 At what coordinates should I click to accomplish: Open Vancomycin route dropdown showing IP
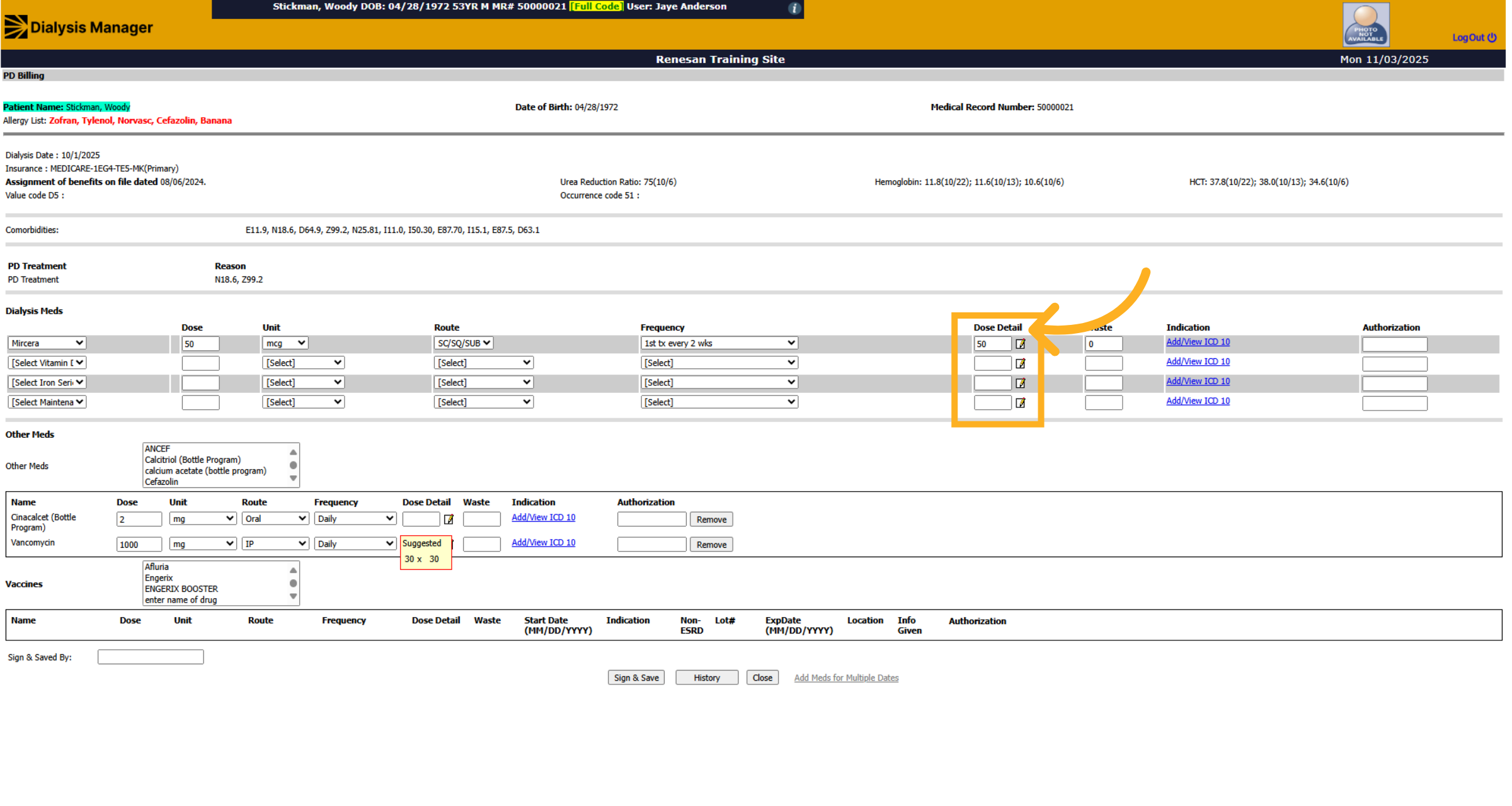pyautogui.click(x=275, y=544)
